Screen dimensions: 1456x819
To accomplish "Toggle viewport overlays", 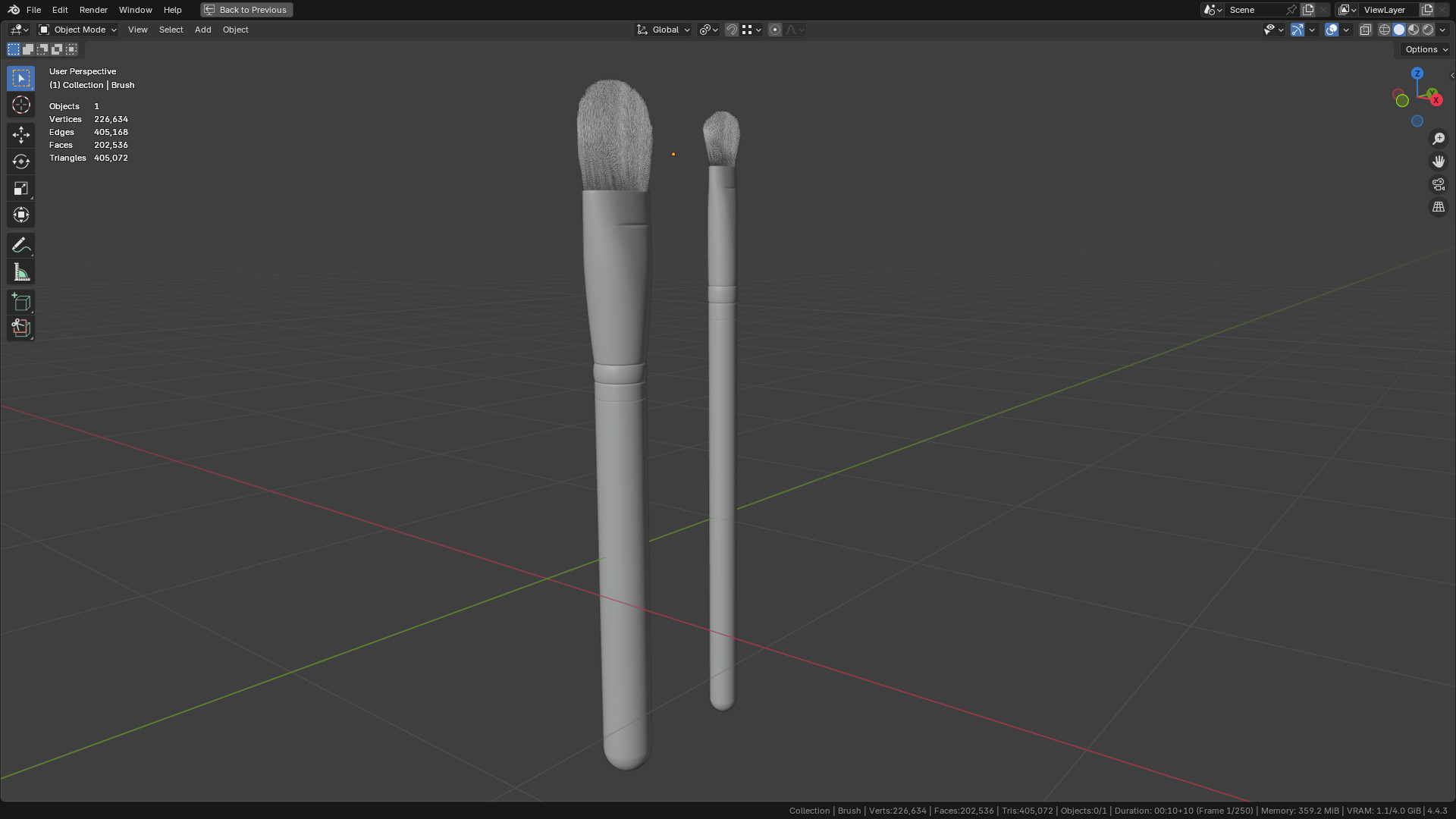I will click(1332, 30).
